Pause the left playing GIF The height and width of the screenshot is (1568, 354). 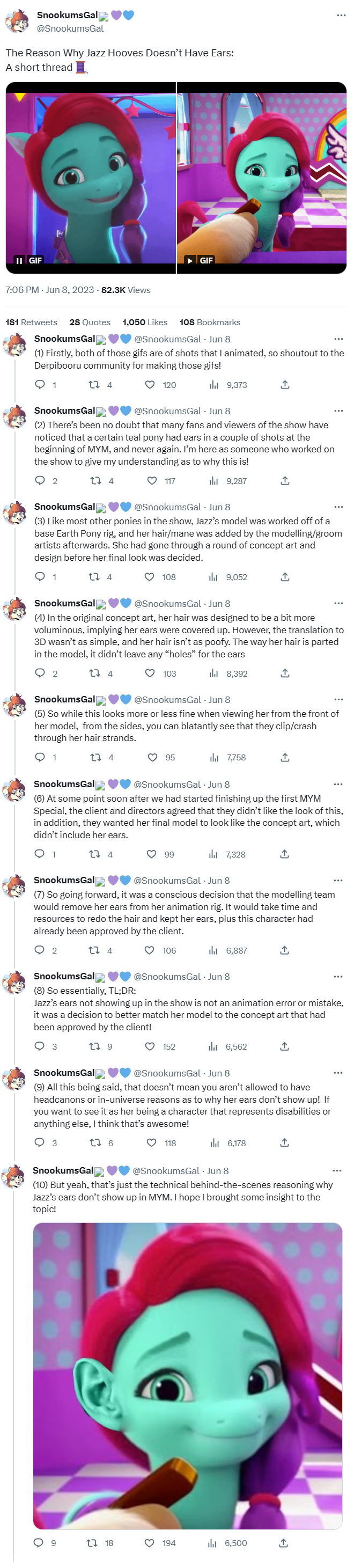pos(19,260)
